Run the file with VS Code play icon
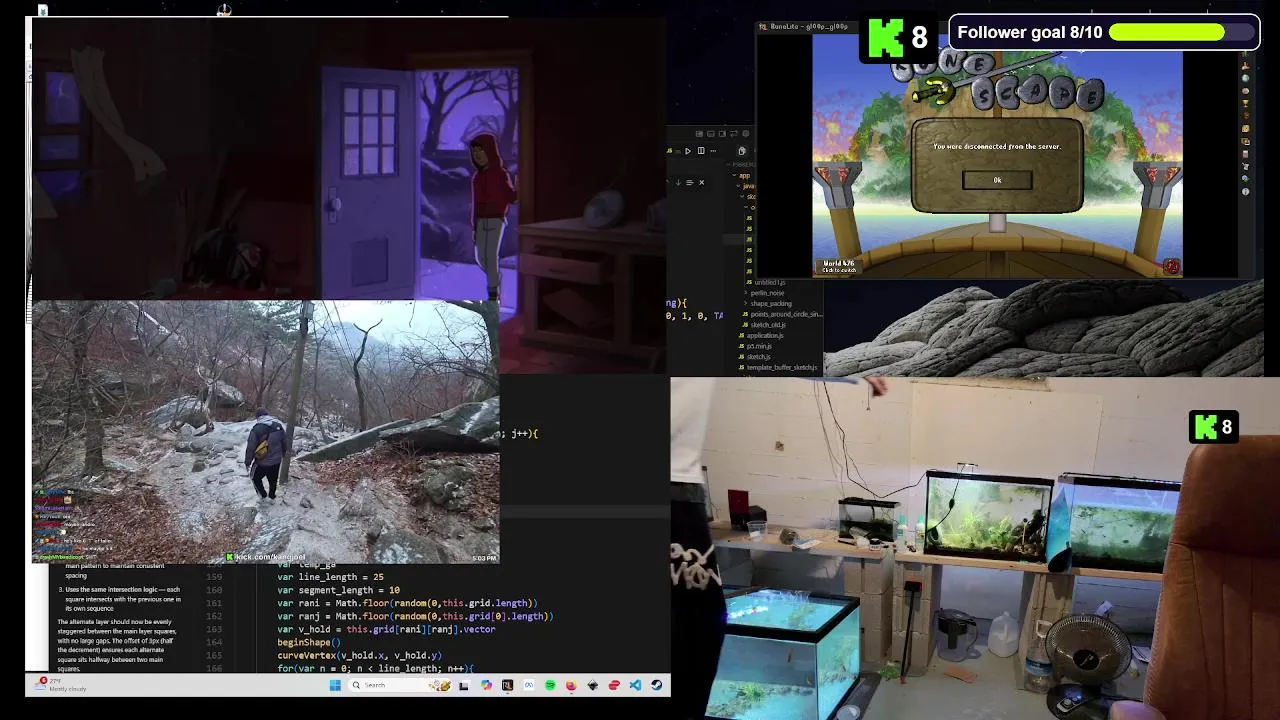This screenshot has height=720, width=1280. [688, 151]
